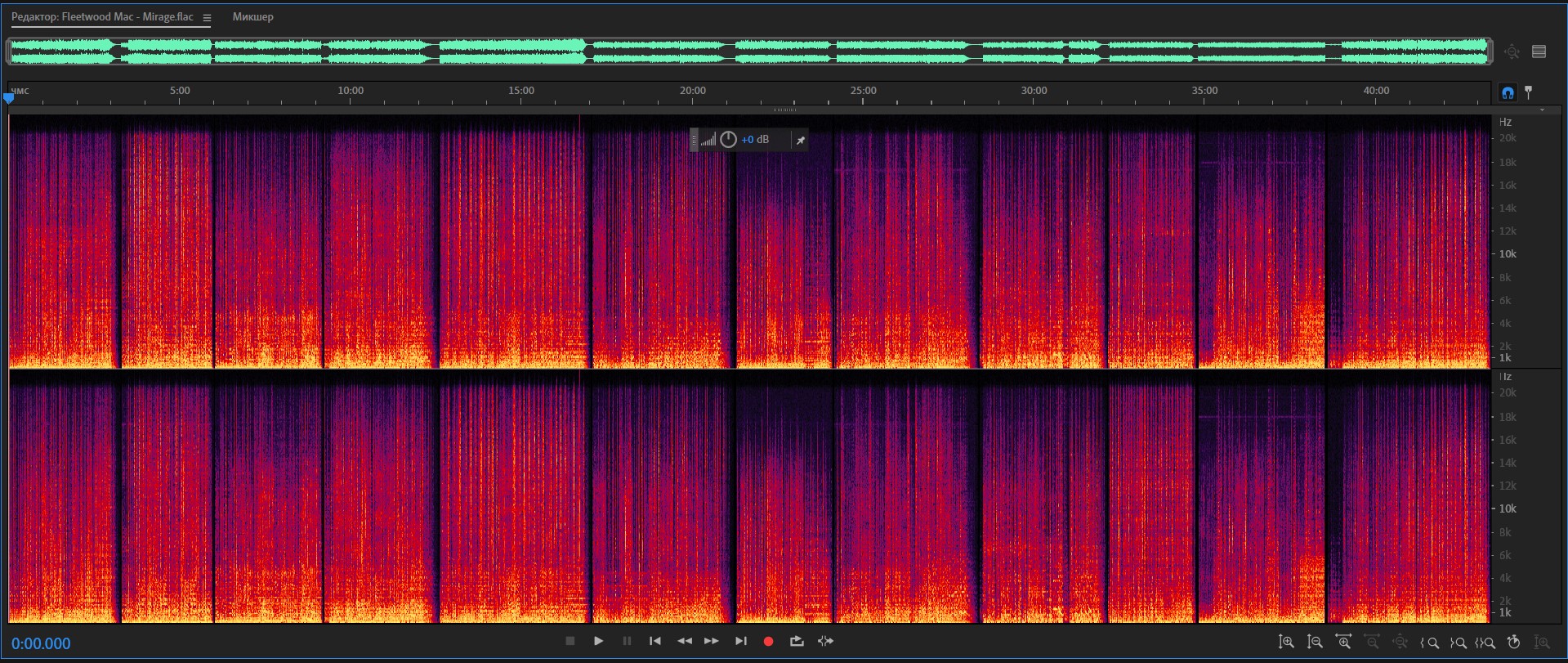The width and height of the screenshot is (1568, 663).
Task: Click the red Record button
Action: [768, 642]
